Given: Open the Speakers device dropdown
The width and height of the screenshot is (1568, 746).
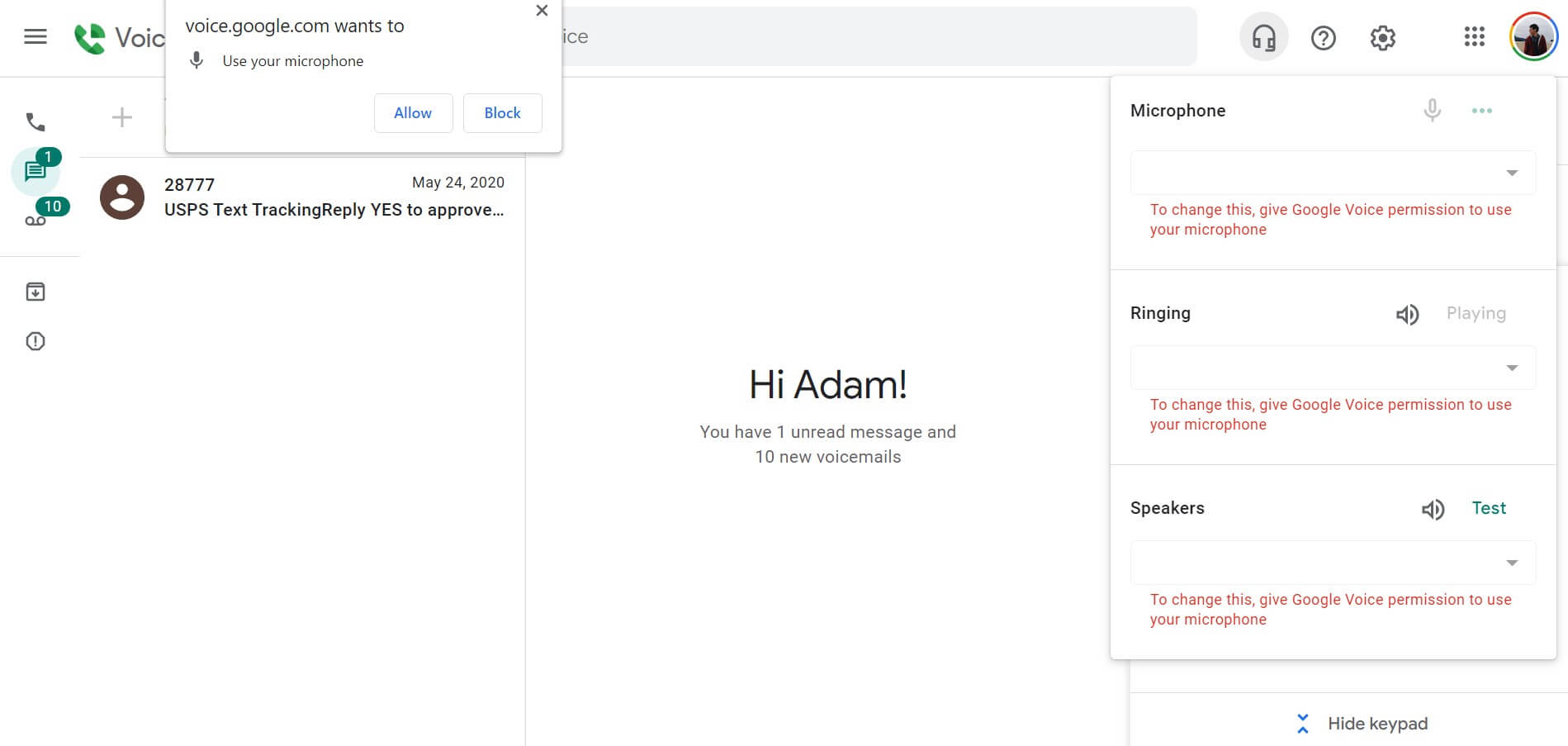Looking at the screenshot, I should click(1333, 563).
